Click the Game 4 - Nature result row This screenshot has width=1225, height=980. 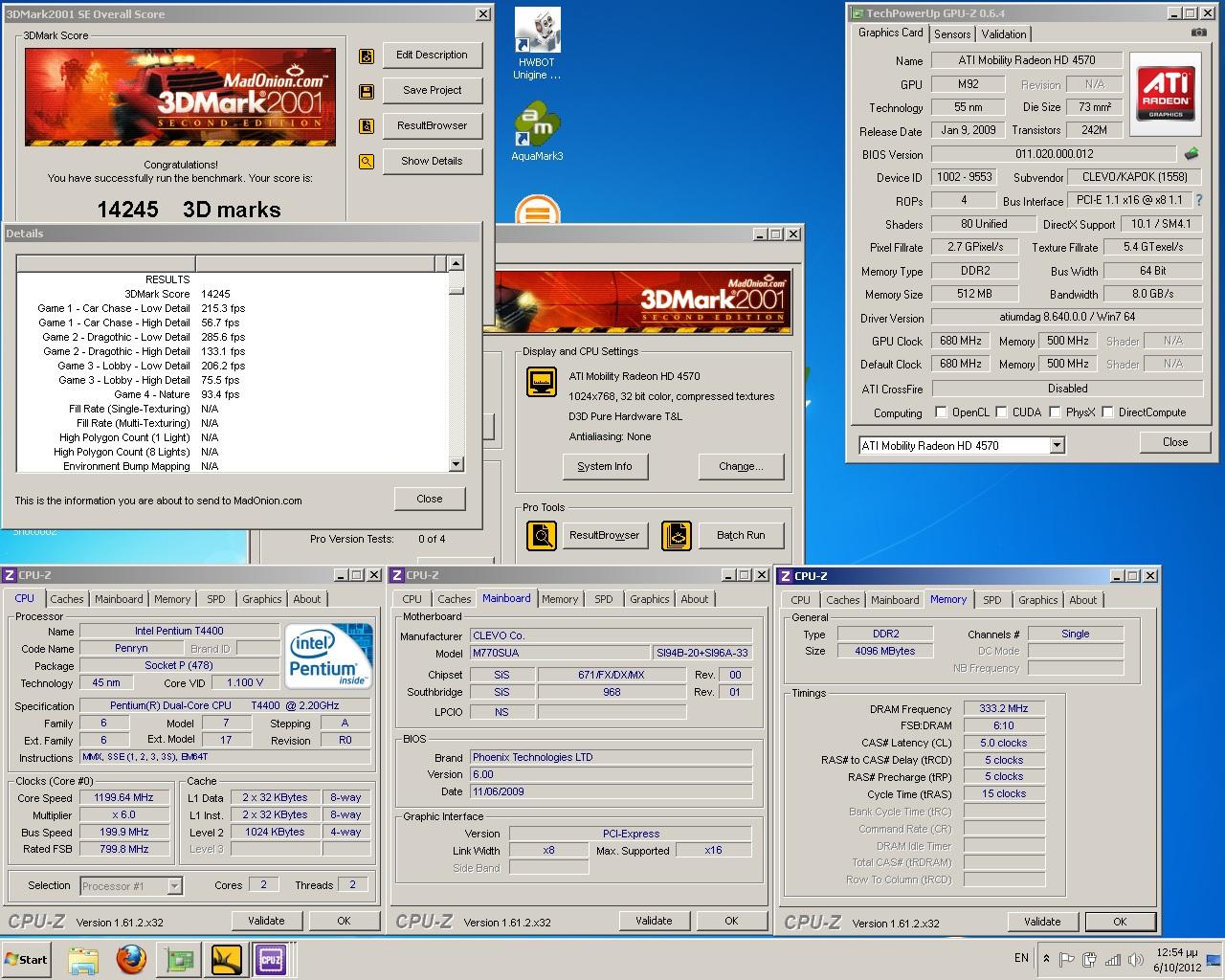coord(232,394)
